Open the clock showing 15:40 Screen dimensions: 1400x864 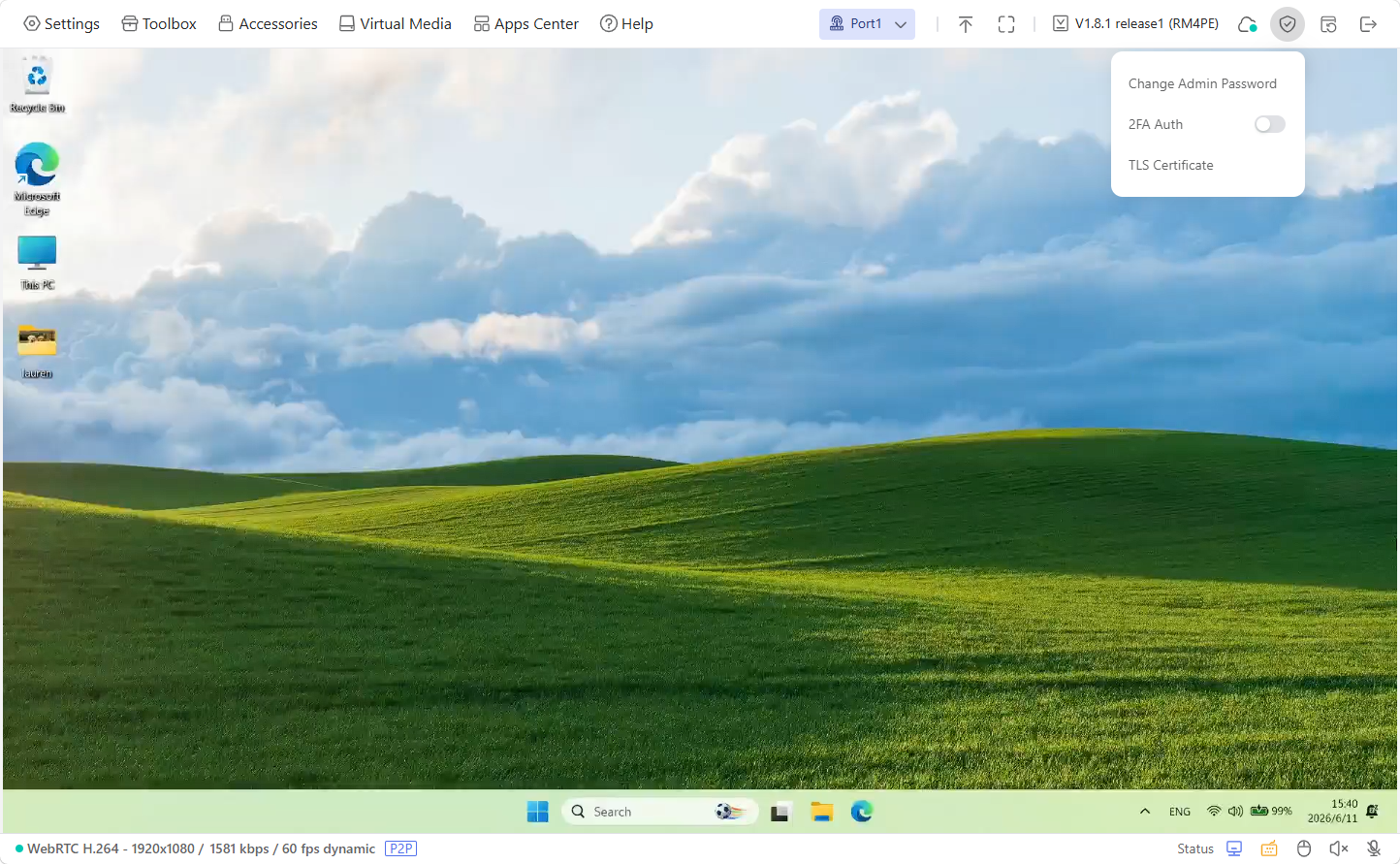click(x=1332, y=811)
